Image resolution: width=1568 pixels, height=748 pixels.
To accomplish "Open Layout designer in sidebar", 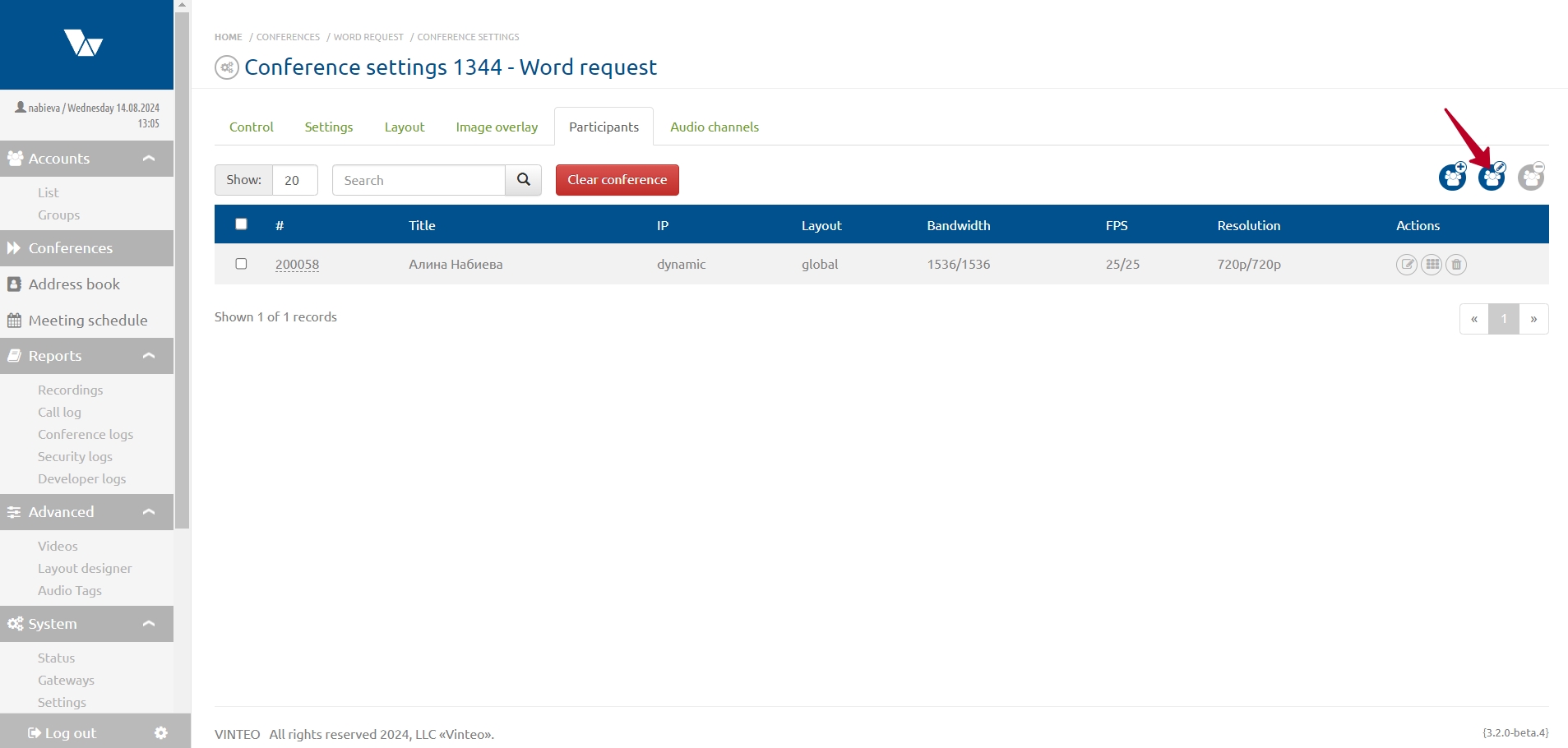I will click(x=85, y=568).
